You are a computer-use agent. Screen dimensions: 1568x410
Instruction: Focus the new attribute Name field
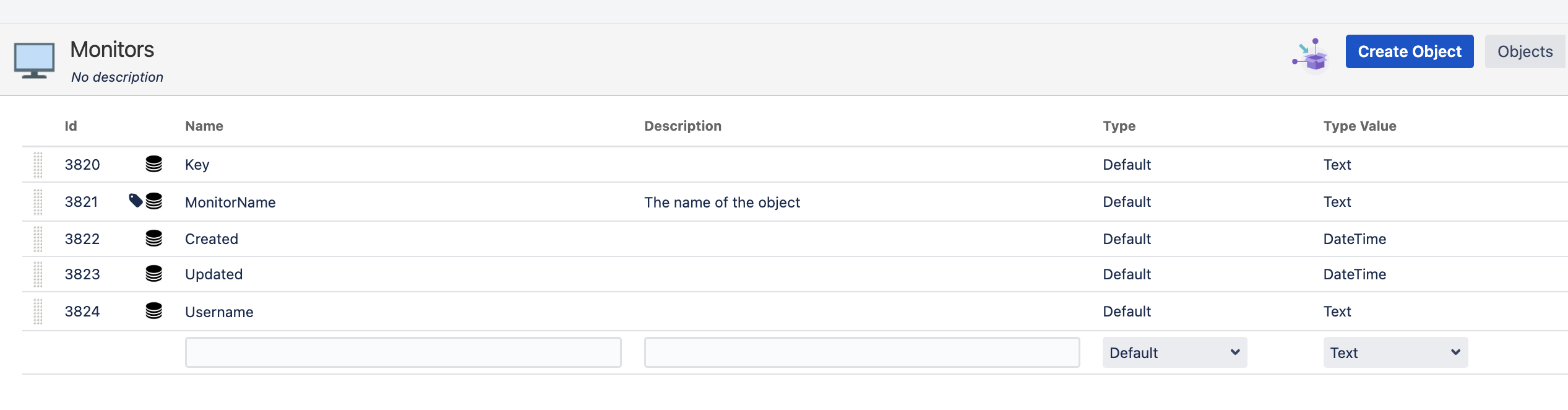point(403,352)
